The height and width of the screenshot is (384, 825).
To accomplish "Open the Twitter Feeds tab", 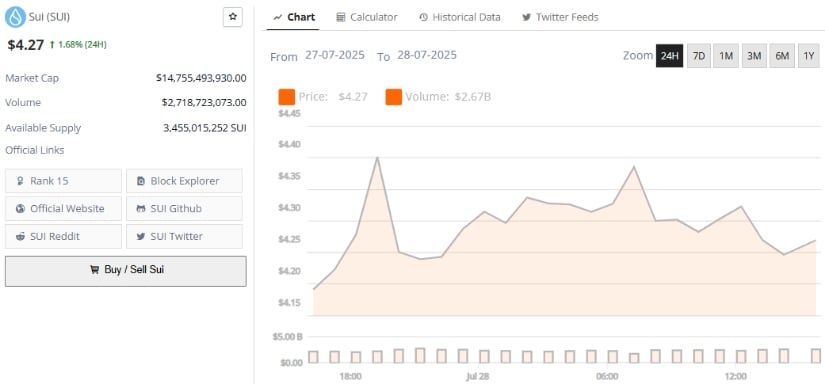I will 560,17.
